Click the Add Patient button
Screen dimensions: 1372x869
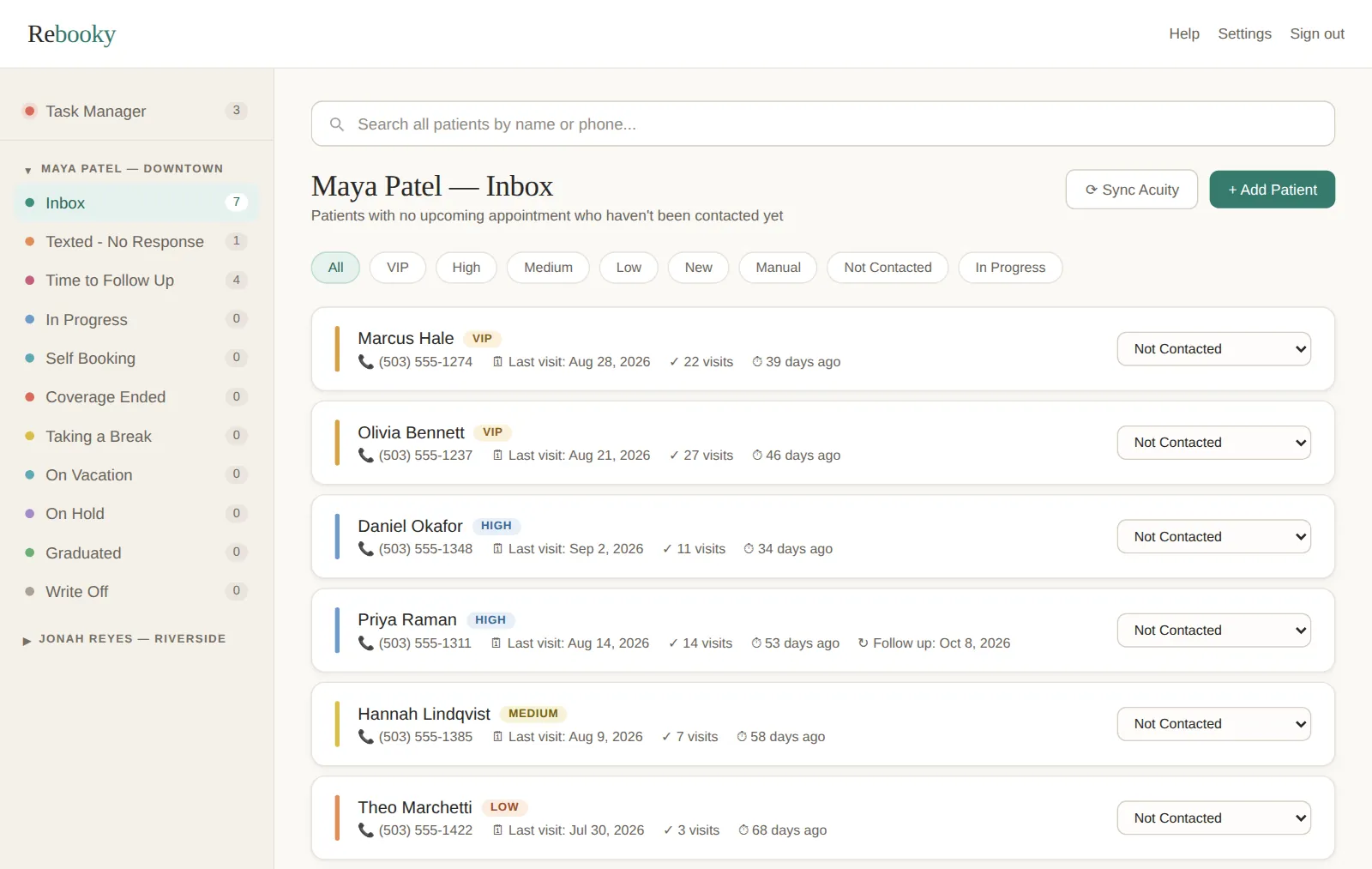1272,190
